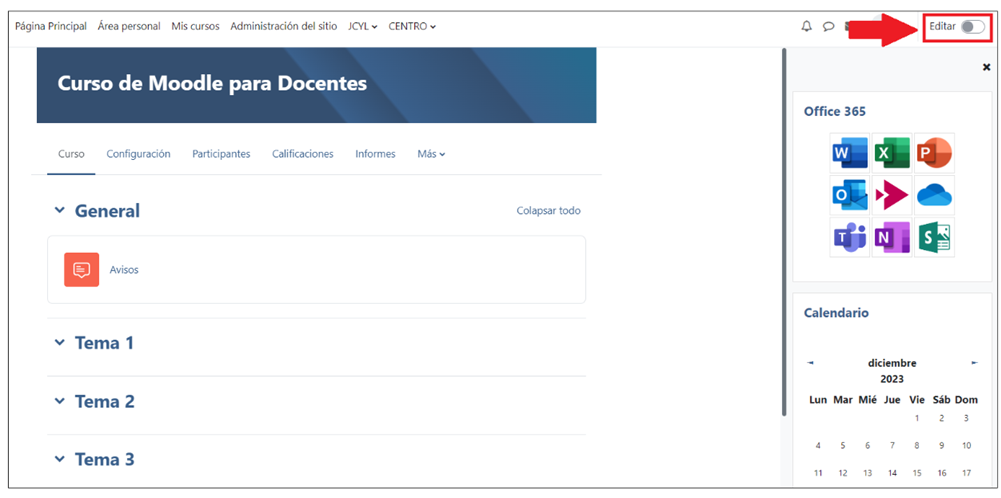Launch Excel from Office 365 block
1001x498 pixels.
pyautogui.click(x=892, y=153)
